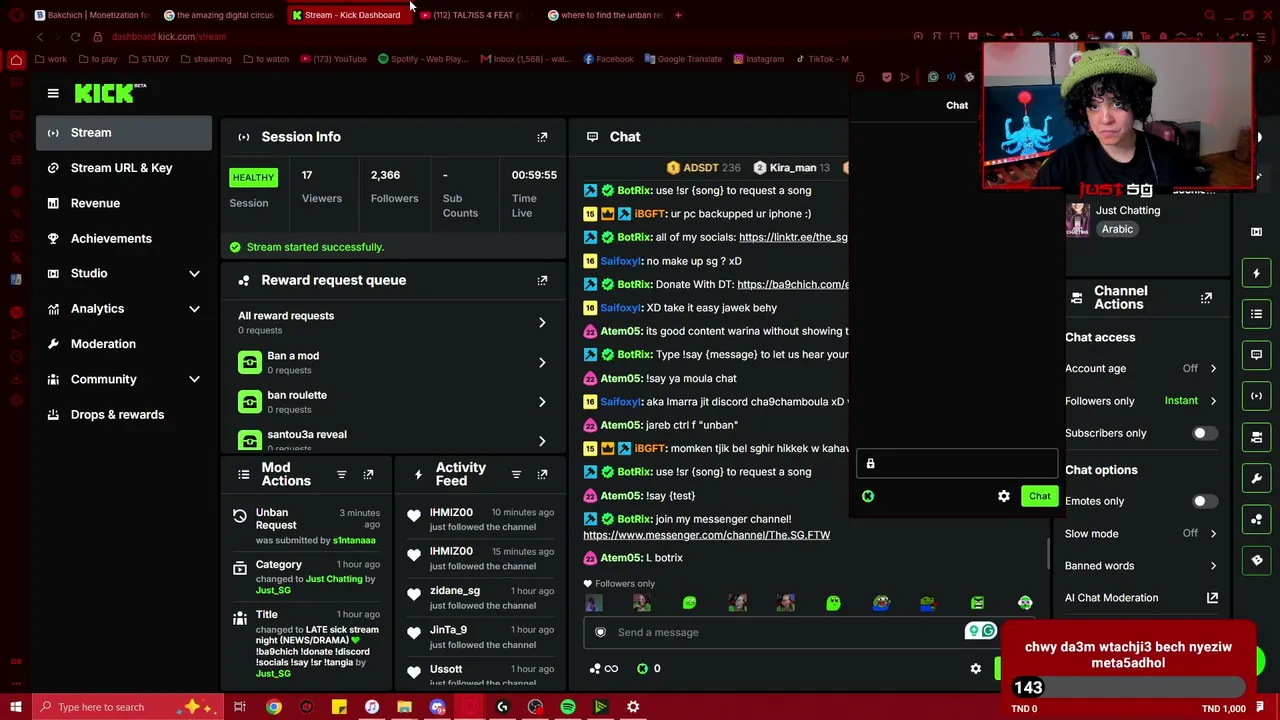Toggle Subscribers only chat mode

[1205, 433]
